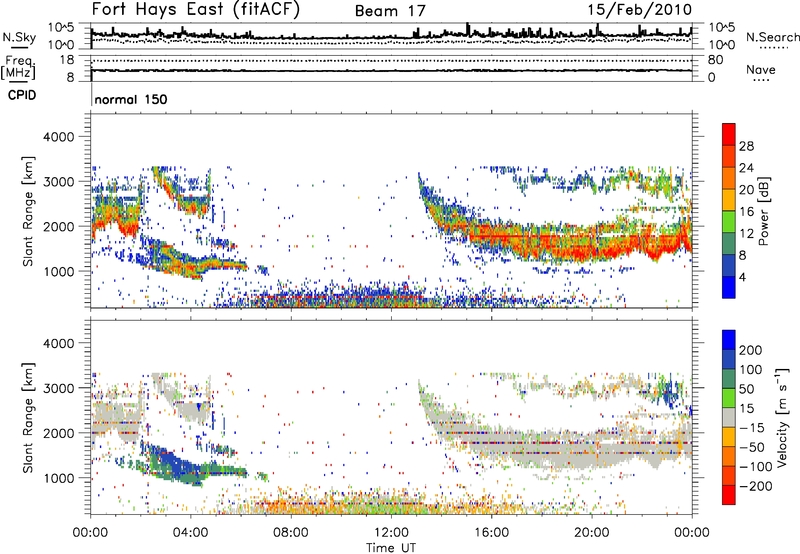Click the date '15/Feb/2010'
This screenshot has width=800, height=554.
(640, 9)
